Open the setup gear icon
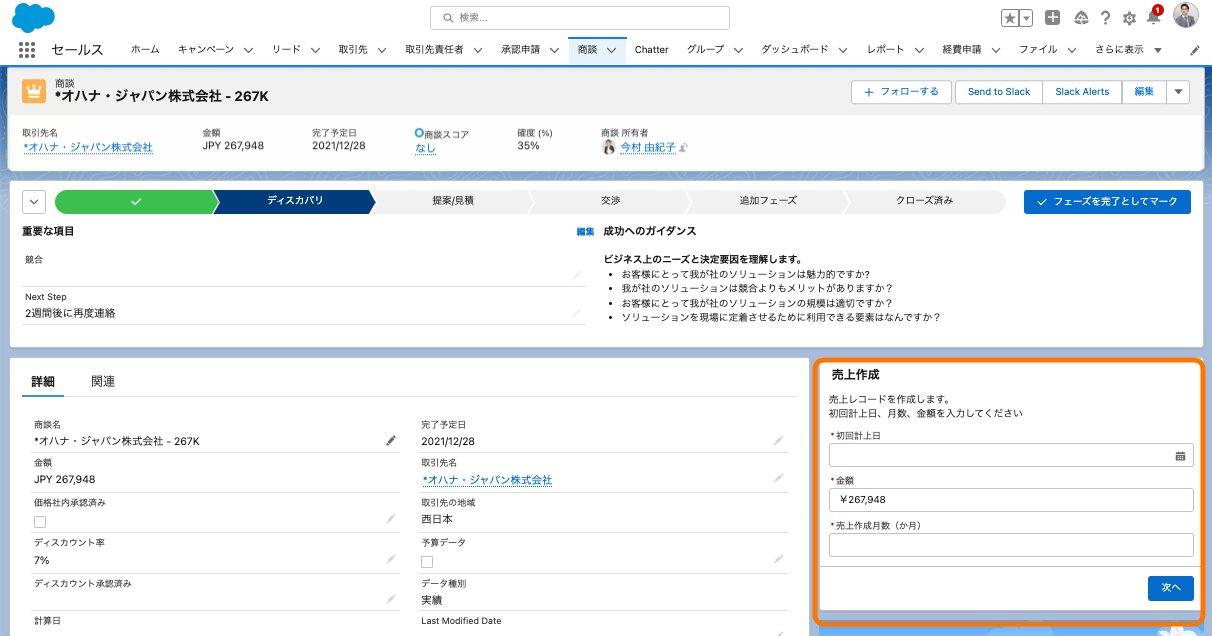Screen dimensions: 1212x636 click(x=1129, y=18)
